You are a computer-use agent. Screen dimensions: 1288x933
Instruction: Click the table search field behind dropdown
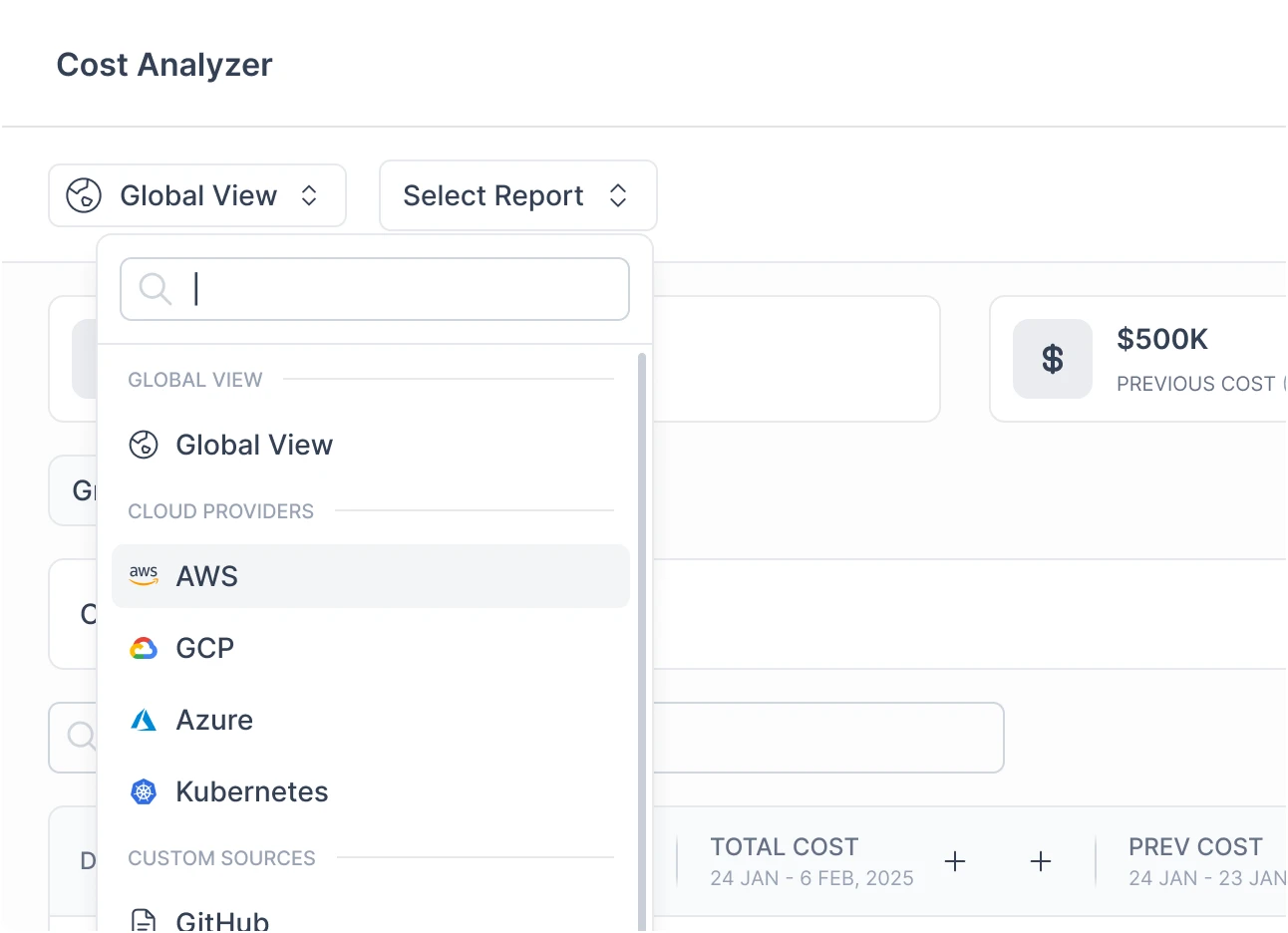click(x=827, y=738)
